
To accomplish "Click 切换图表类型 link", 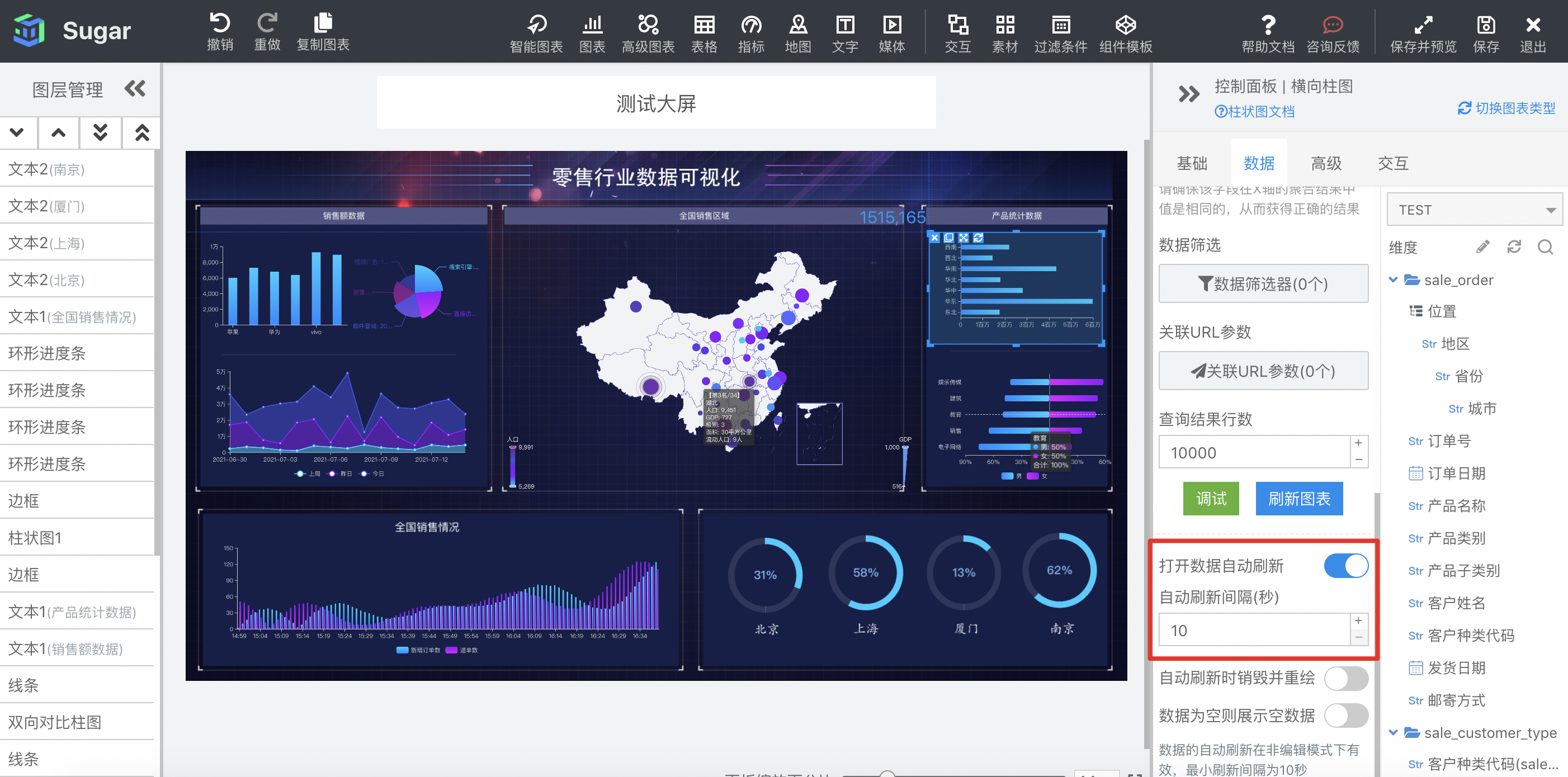I will (1506, 108).
